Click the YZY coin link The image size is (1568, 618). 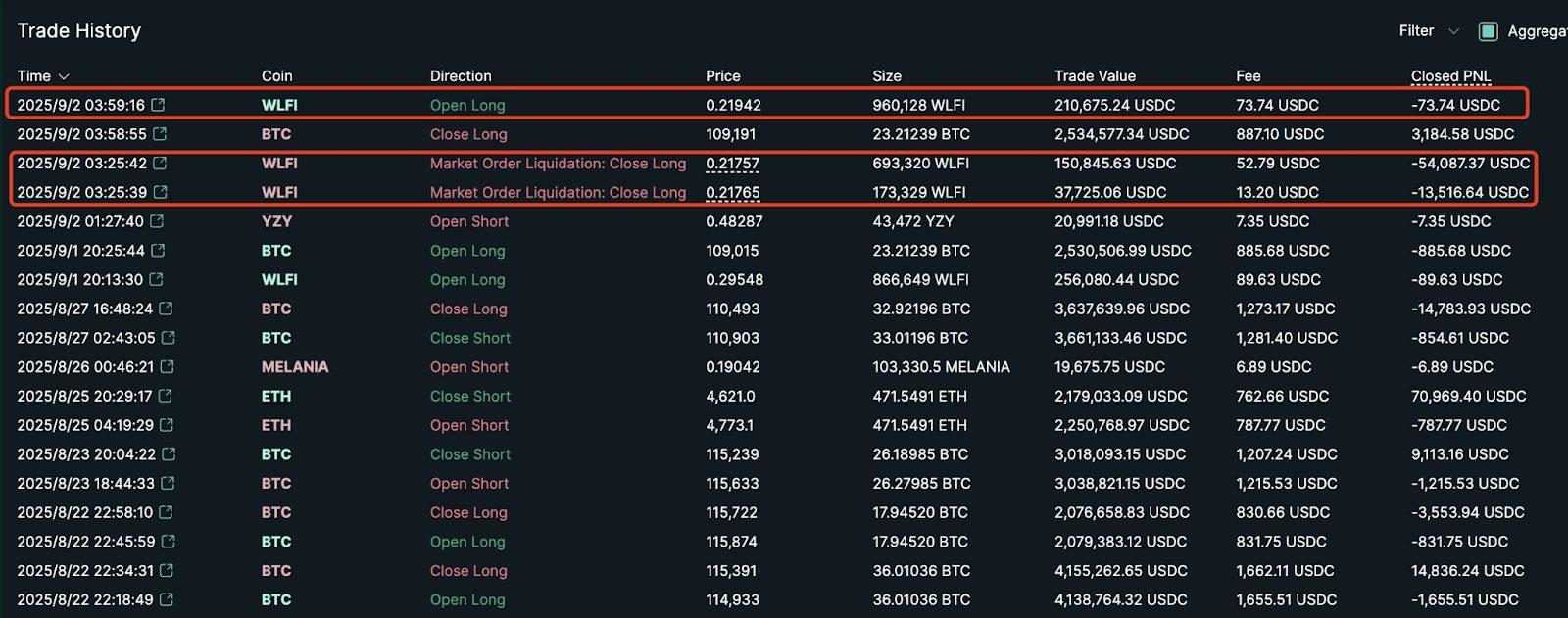[276, 221]
